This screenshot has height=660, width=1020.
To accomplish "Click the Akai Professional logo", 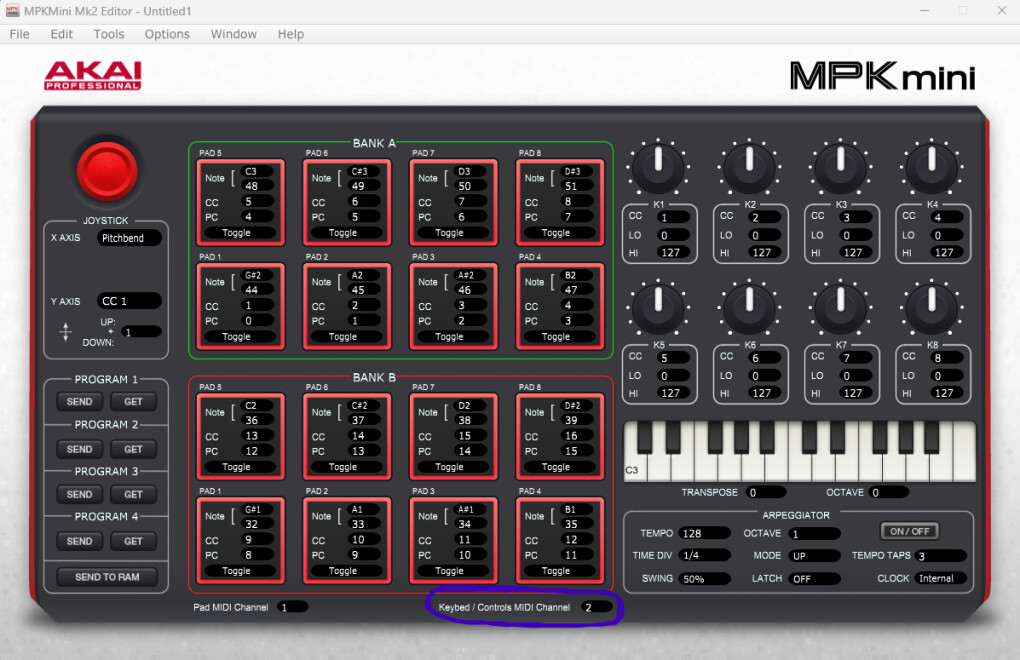I will pos(92,76).
